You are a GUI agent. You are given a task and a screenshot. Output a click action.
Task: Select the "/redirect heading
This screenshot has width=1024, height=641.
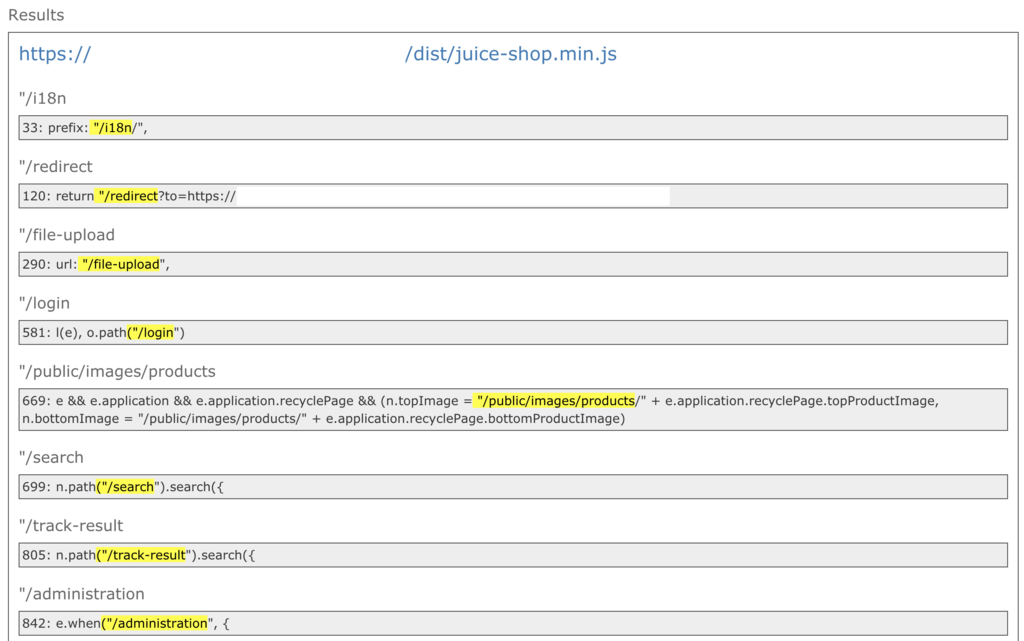click(56, 166)
